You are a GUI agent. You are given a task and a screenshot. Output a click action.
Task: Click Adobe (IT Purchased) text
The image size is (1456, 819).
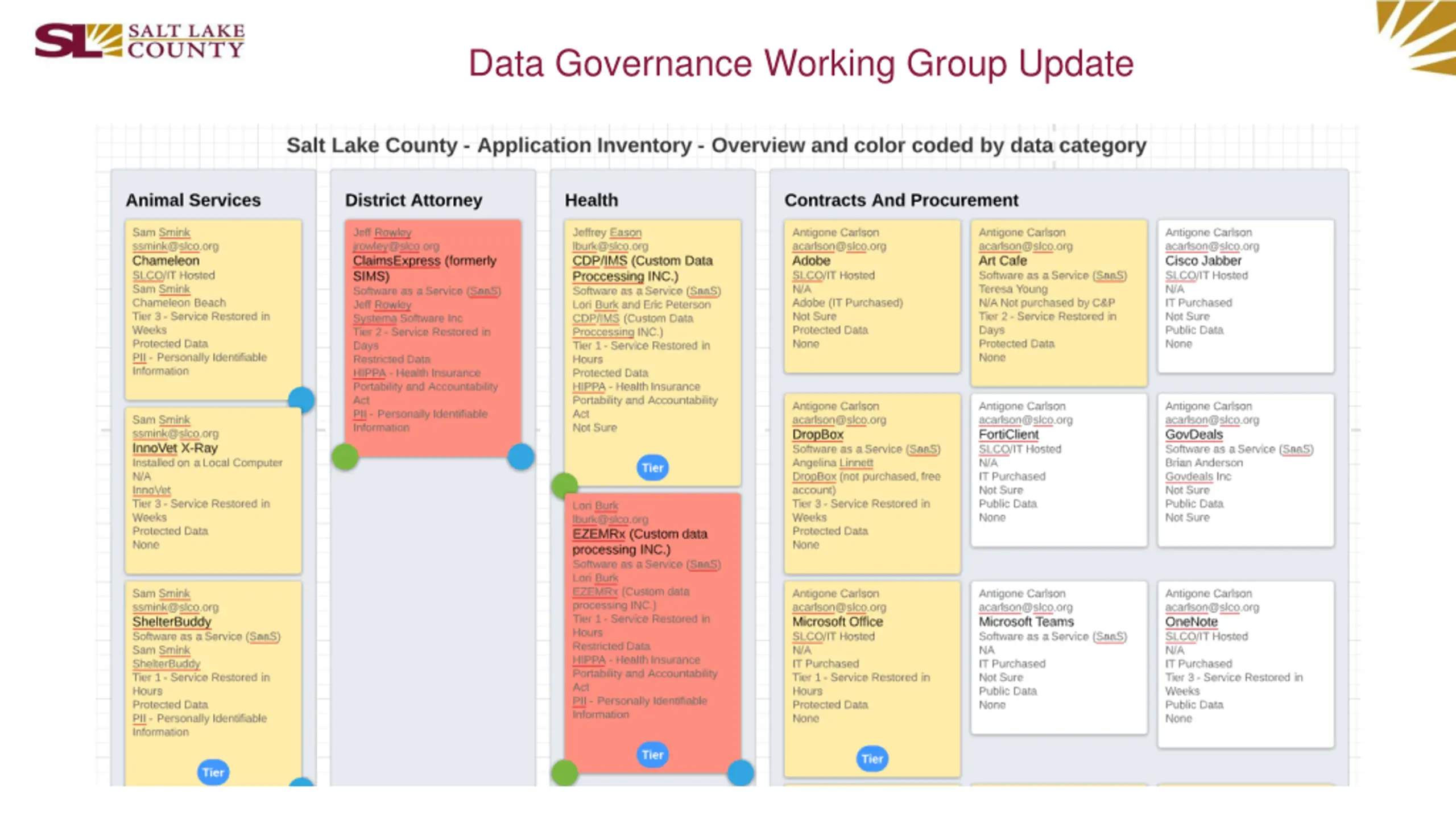tap(847, 303)
